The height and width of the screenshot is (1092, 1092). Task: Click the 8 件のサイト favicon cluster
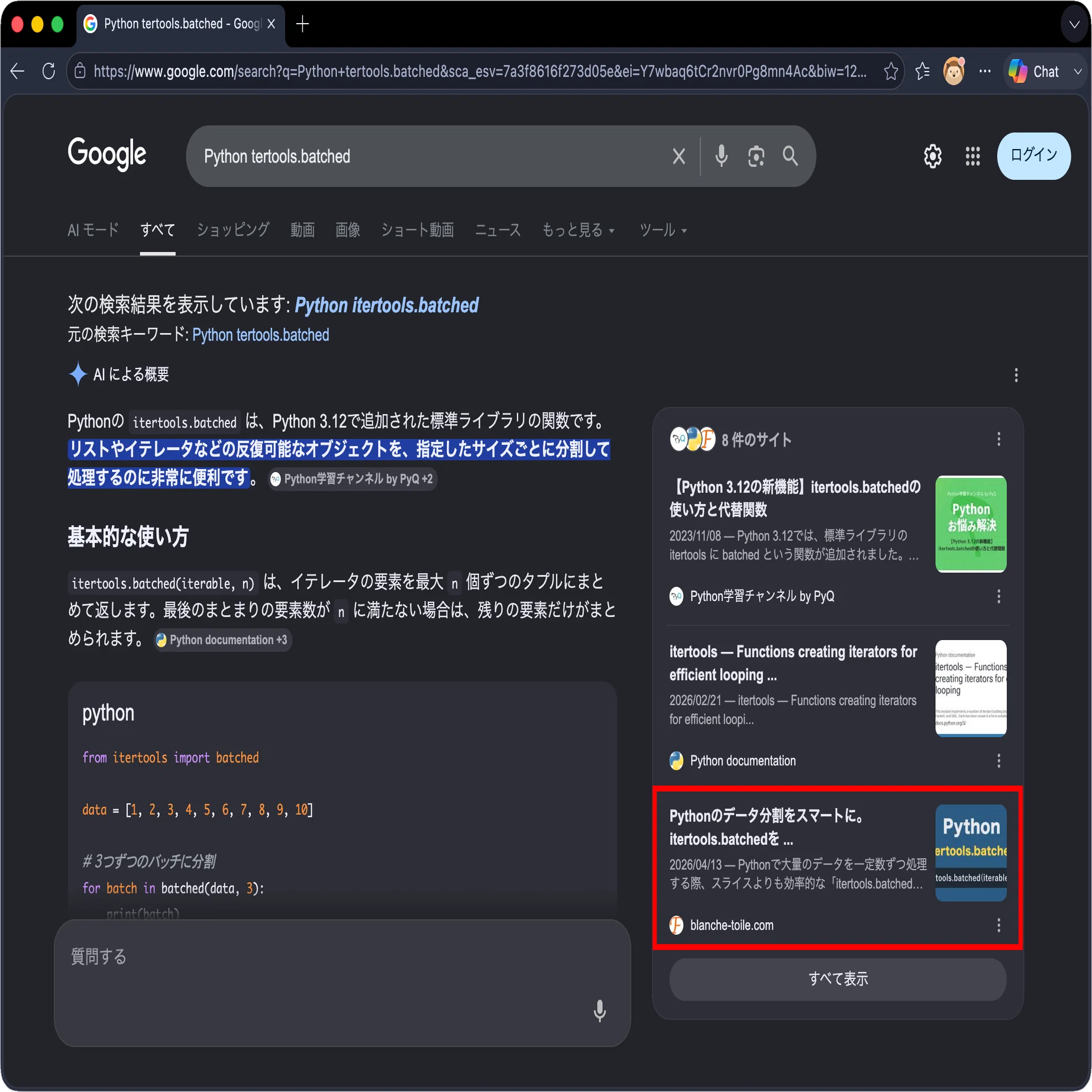[x=693, y=439]
